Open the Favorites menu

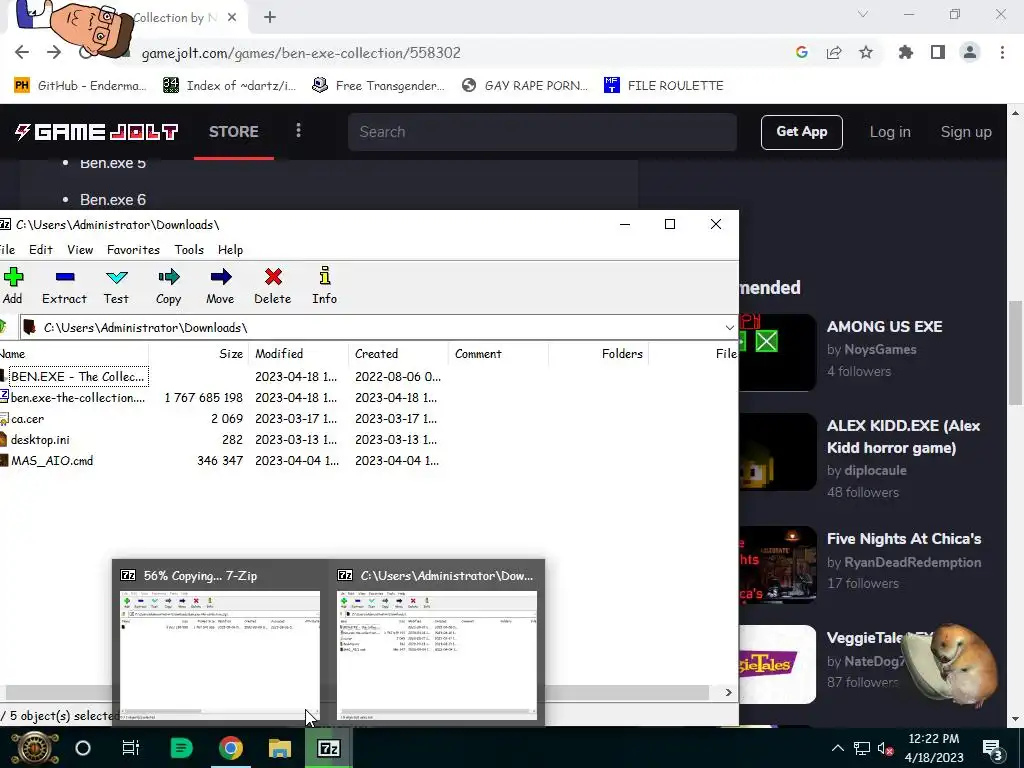(x=133, y=249)
